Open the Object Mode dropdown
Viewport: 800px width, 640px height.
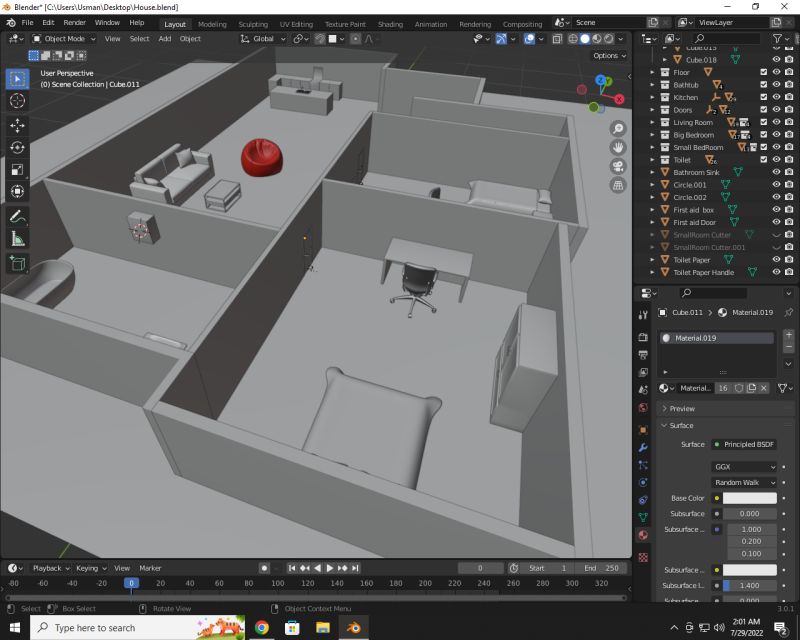(65, 39)
